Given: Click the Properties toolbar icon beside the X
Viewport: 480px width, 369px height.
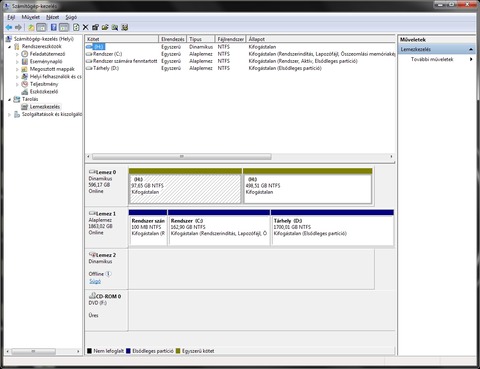Looking at the screenshot, I should click(x=95, y=27).
